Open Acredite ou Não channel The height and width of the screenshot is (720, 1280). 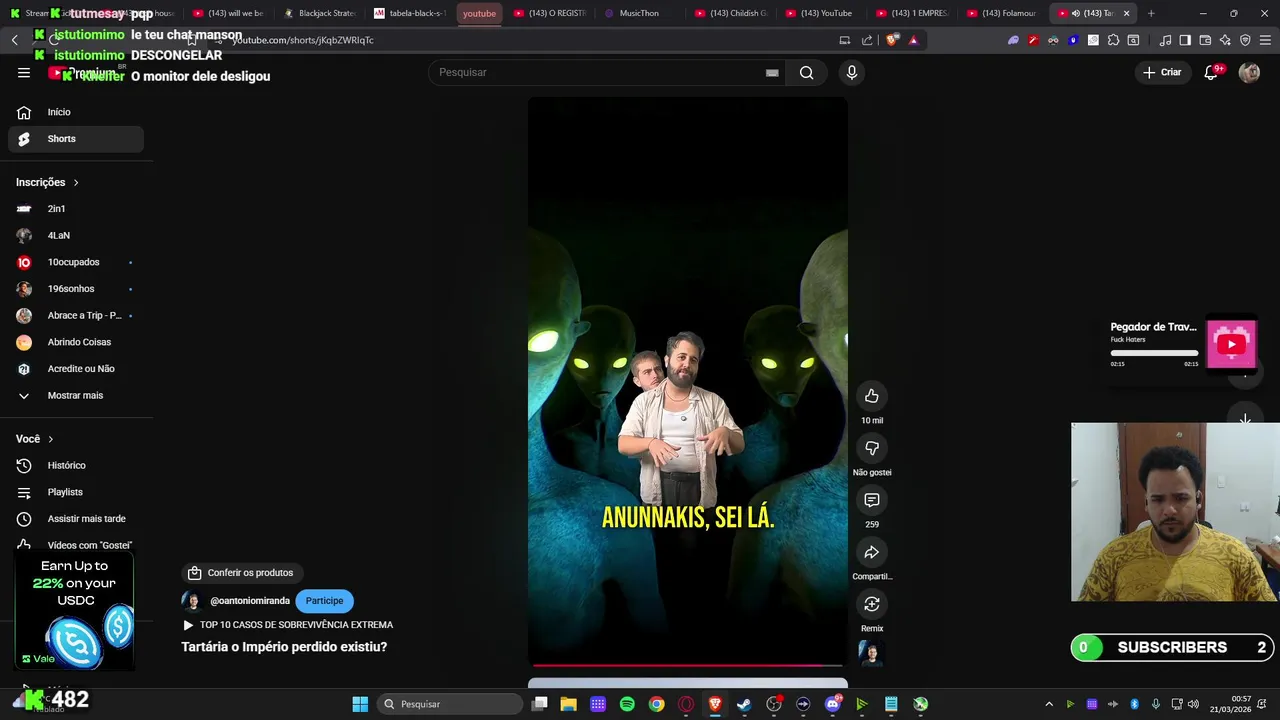[76, 369]
